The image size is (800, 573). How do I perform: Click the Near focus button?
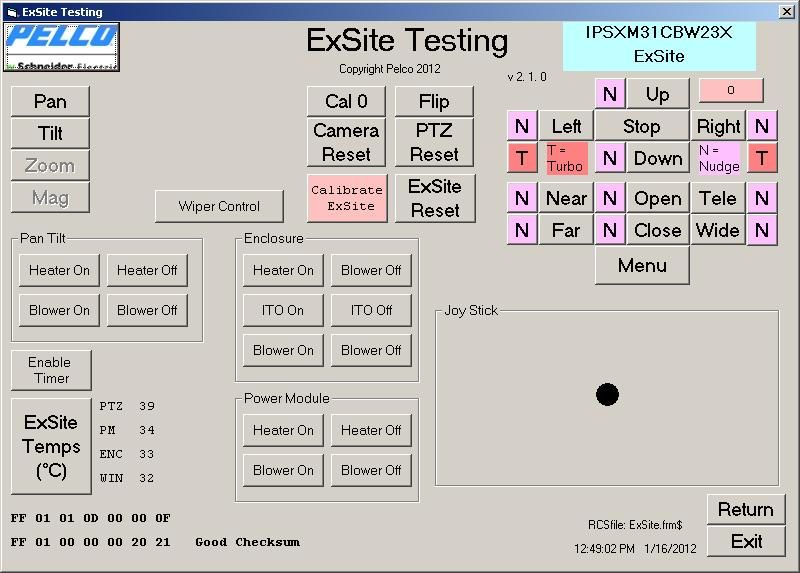point(566,198)
